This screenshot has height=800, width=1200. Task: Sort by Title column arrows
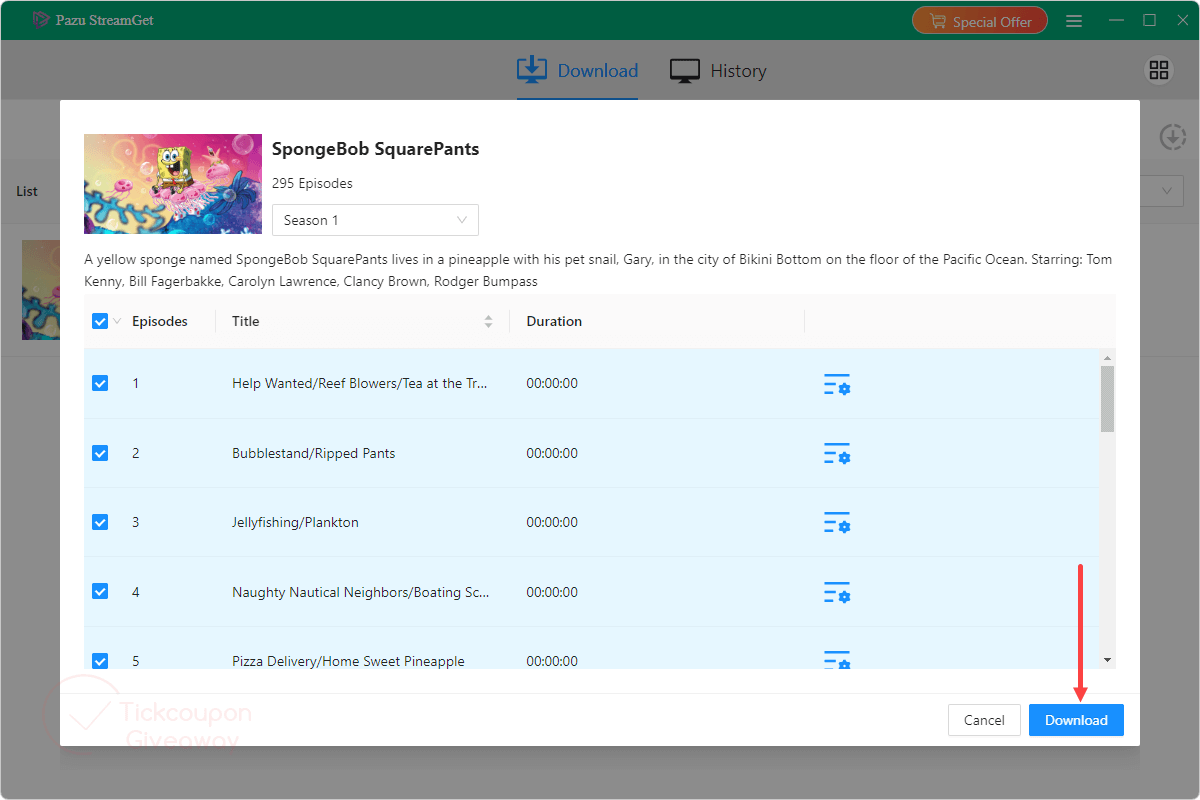488,321
